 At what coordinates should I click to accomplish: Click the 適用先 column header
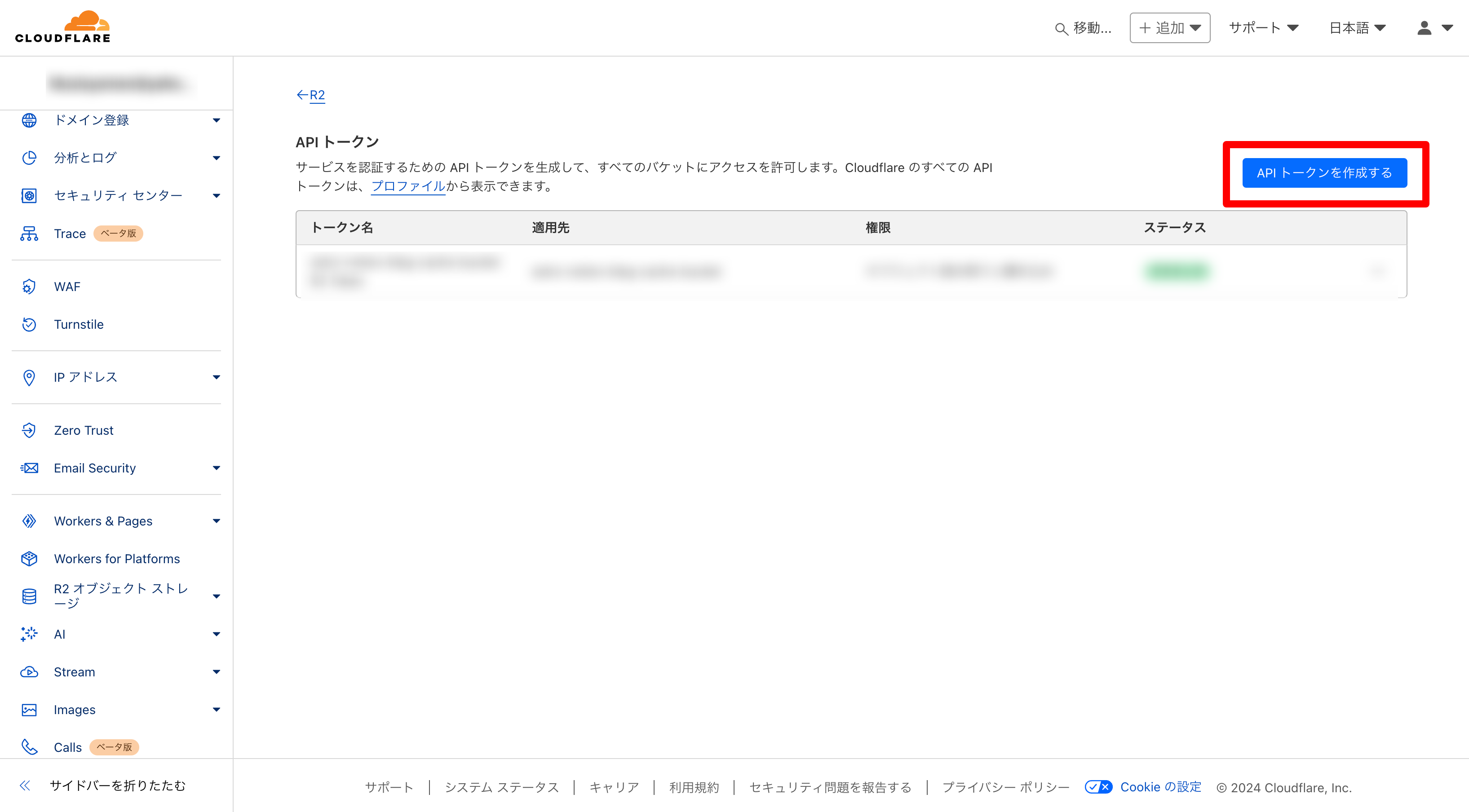(550, 228)
